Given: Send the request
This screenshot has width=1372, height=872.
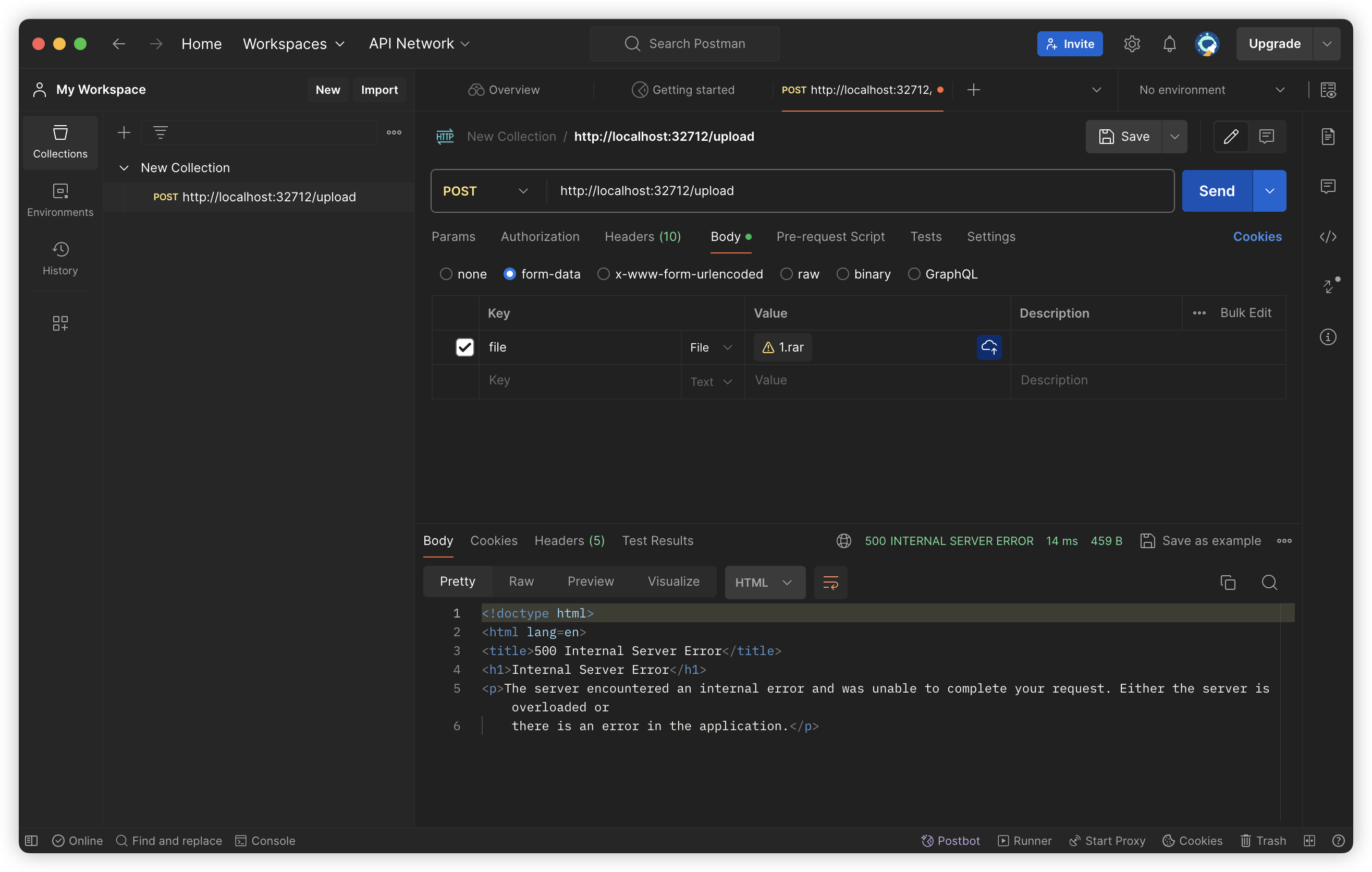Looking at the screenshot, I should tap(1217, 191).
